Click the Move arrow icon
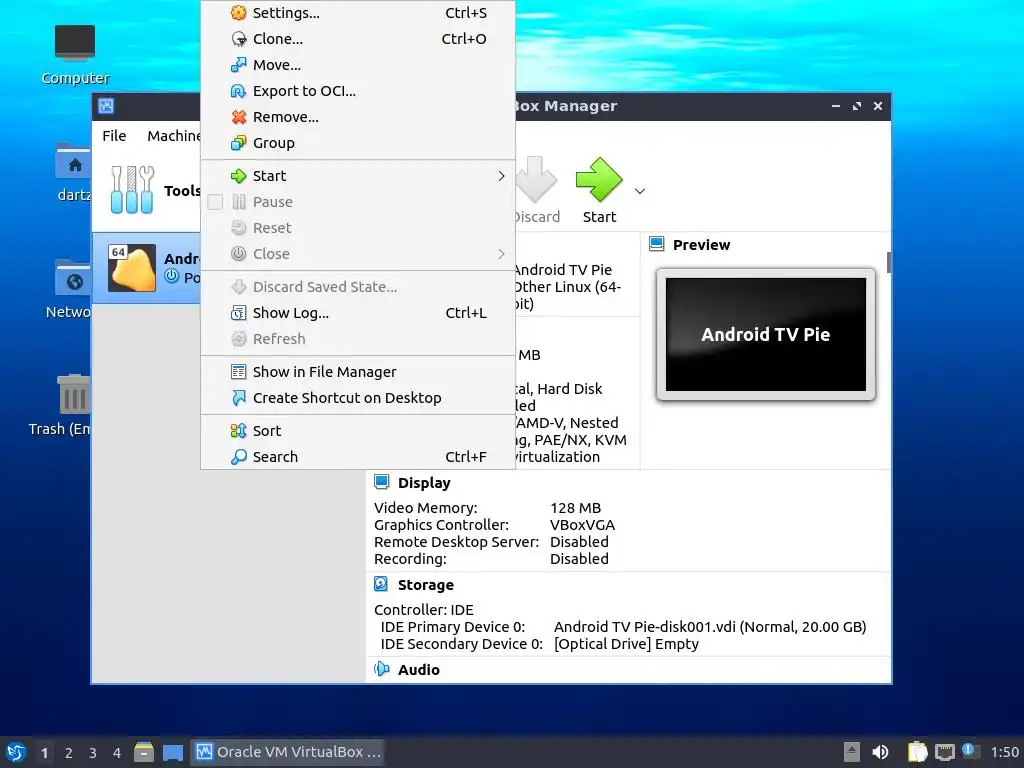Image resolution: width=1024 pixels, height=768 pixels. point(238,65)
